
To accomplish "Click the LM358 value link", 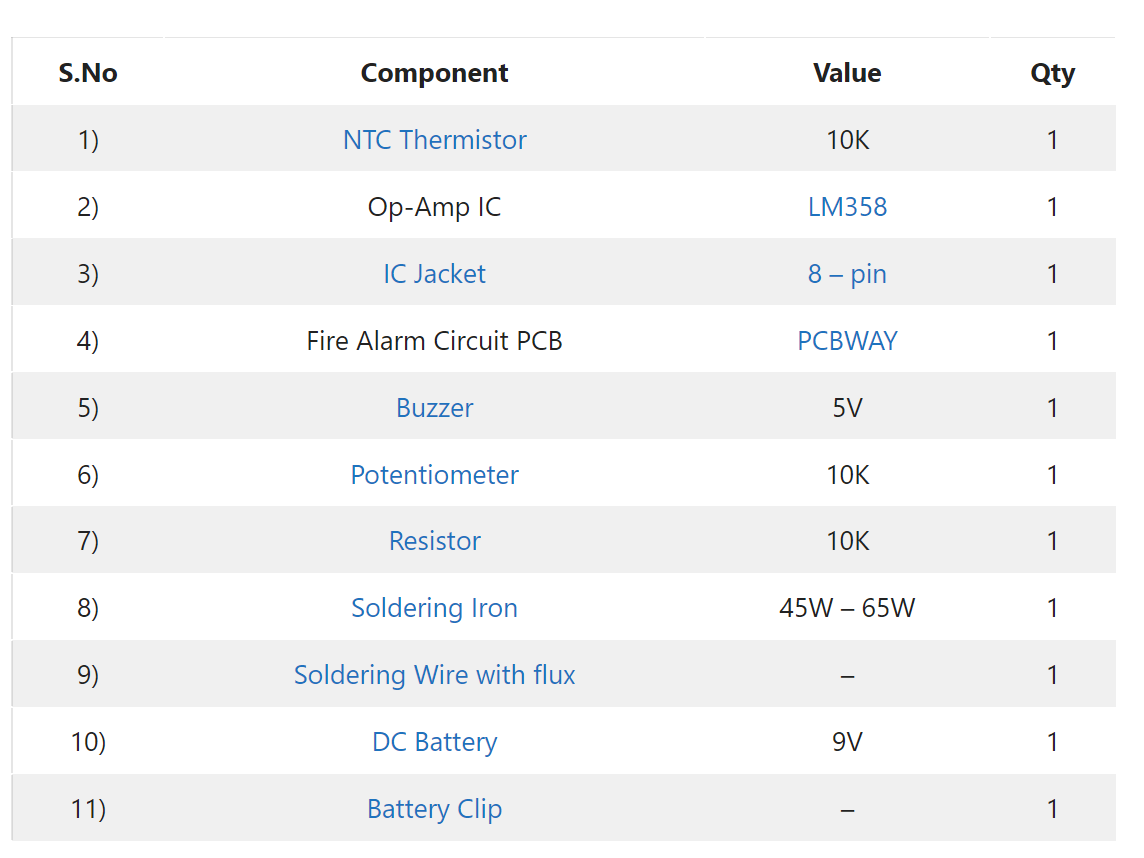I will [847, 206].
